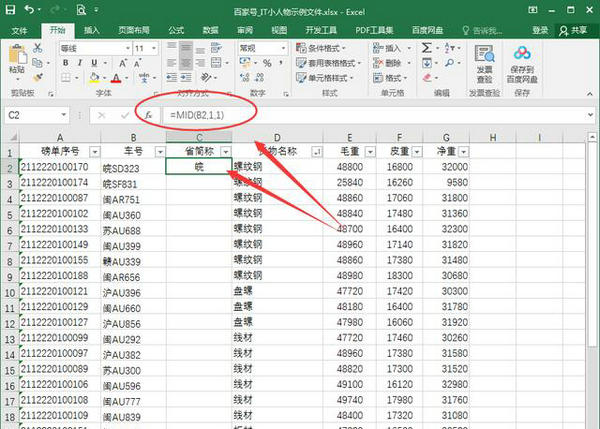The image size is (600, 429).
Task: Click 保存到百度网盘 cloud save icon
Action: pyautogui.click(x=520, y=60)
